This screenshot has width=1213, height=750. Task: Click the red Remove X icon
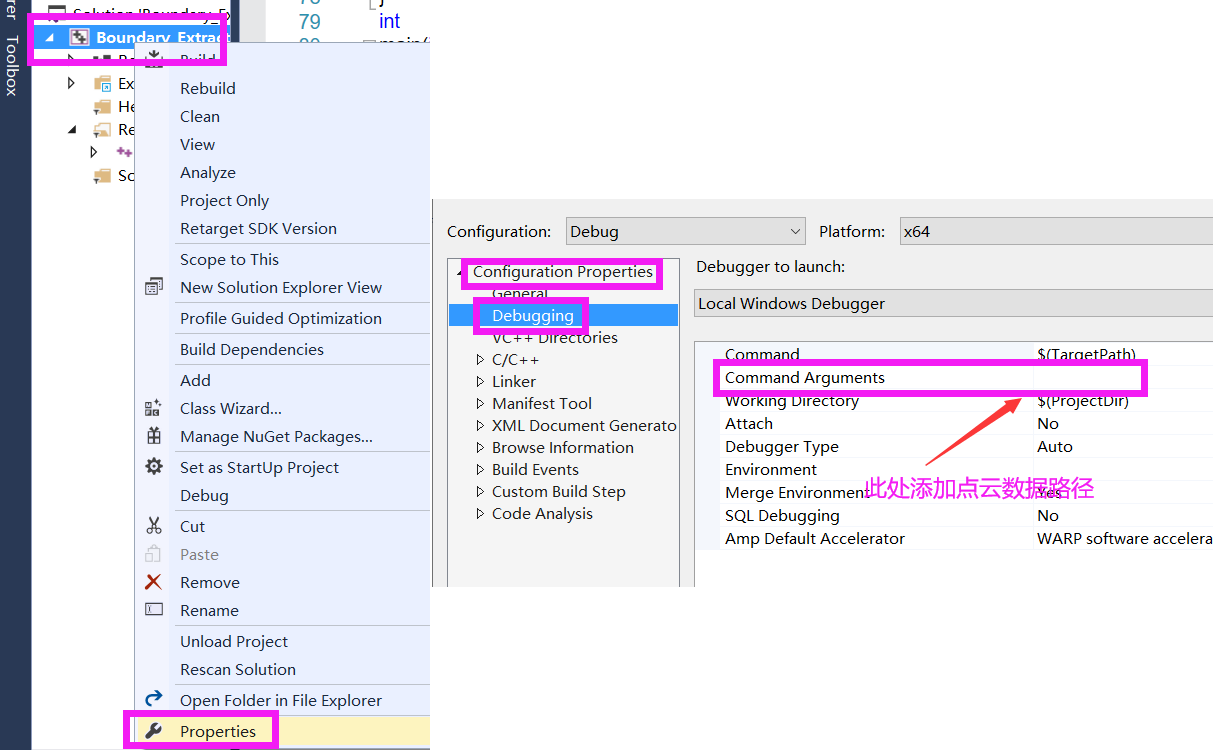tap(153, 582)
